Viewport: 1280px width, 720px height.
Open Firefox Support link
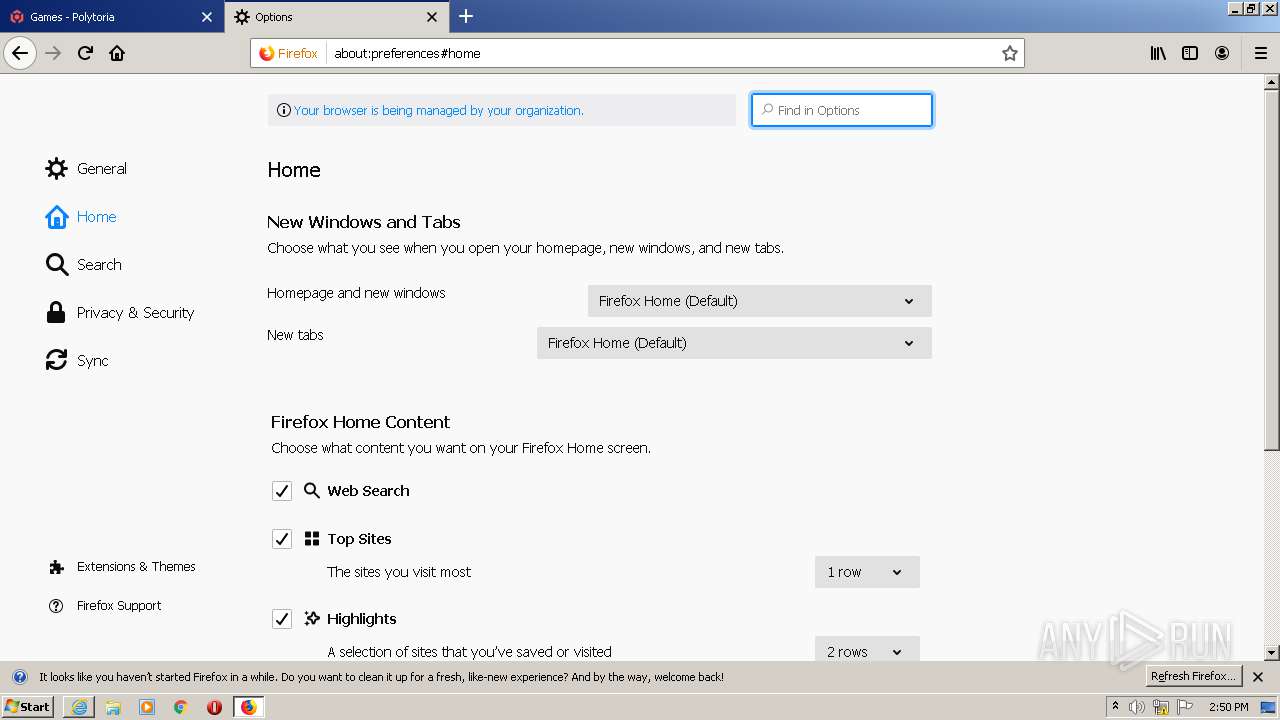(x=119, y=606)
